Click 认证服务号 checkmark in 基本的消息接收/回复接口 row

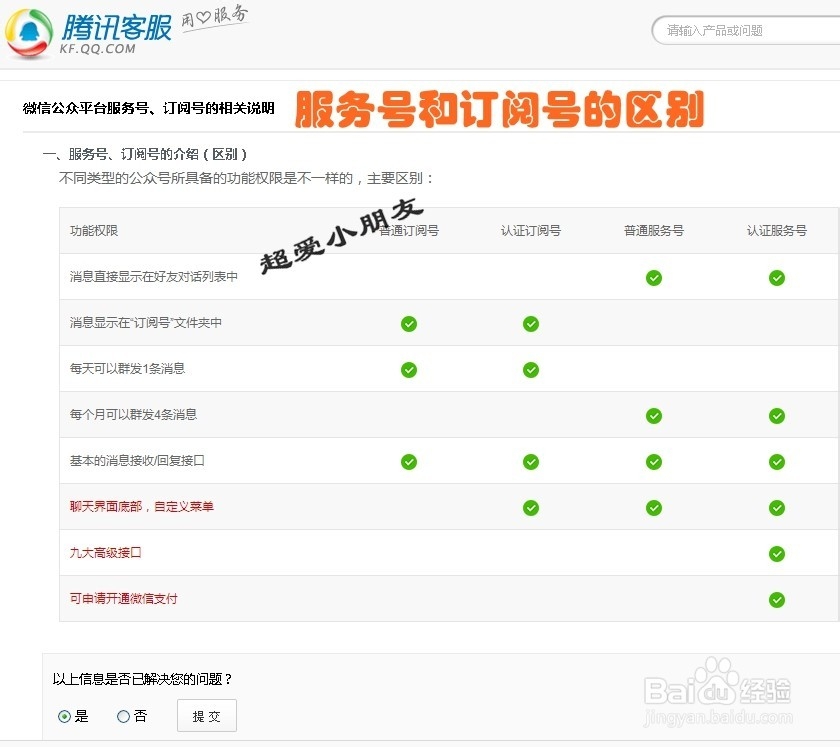click(x=777, y=462)
